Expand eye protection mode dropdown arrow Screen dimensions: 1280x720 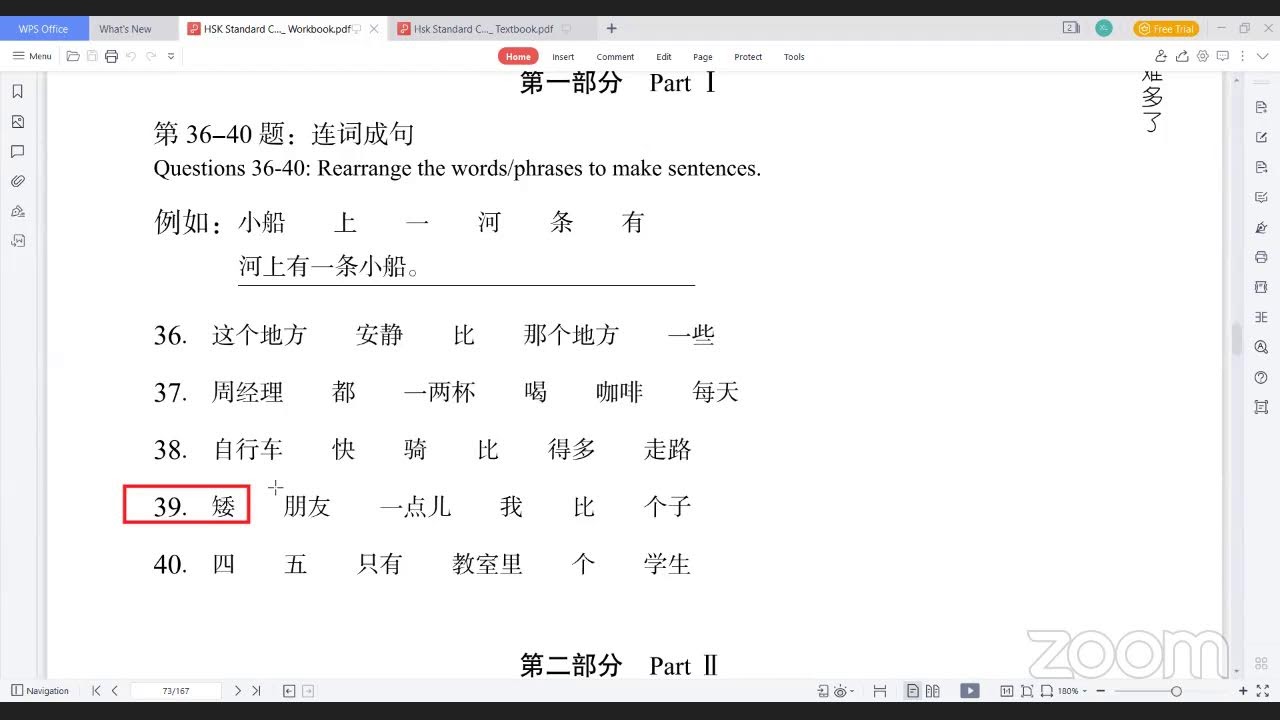pyautogui.click(x=853, y=691)
